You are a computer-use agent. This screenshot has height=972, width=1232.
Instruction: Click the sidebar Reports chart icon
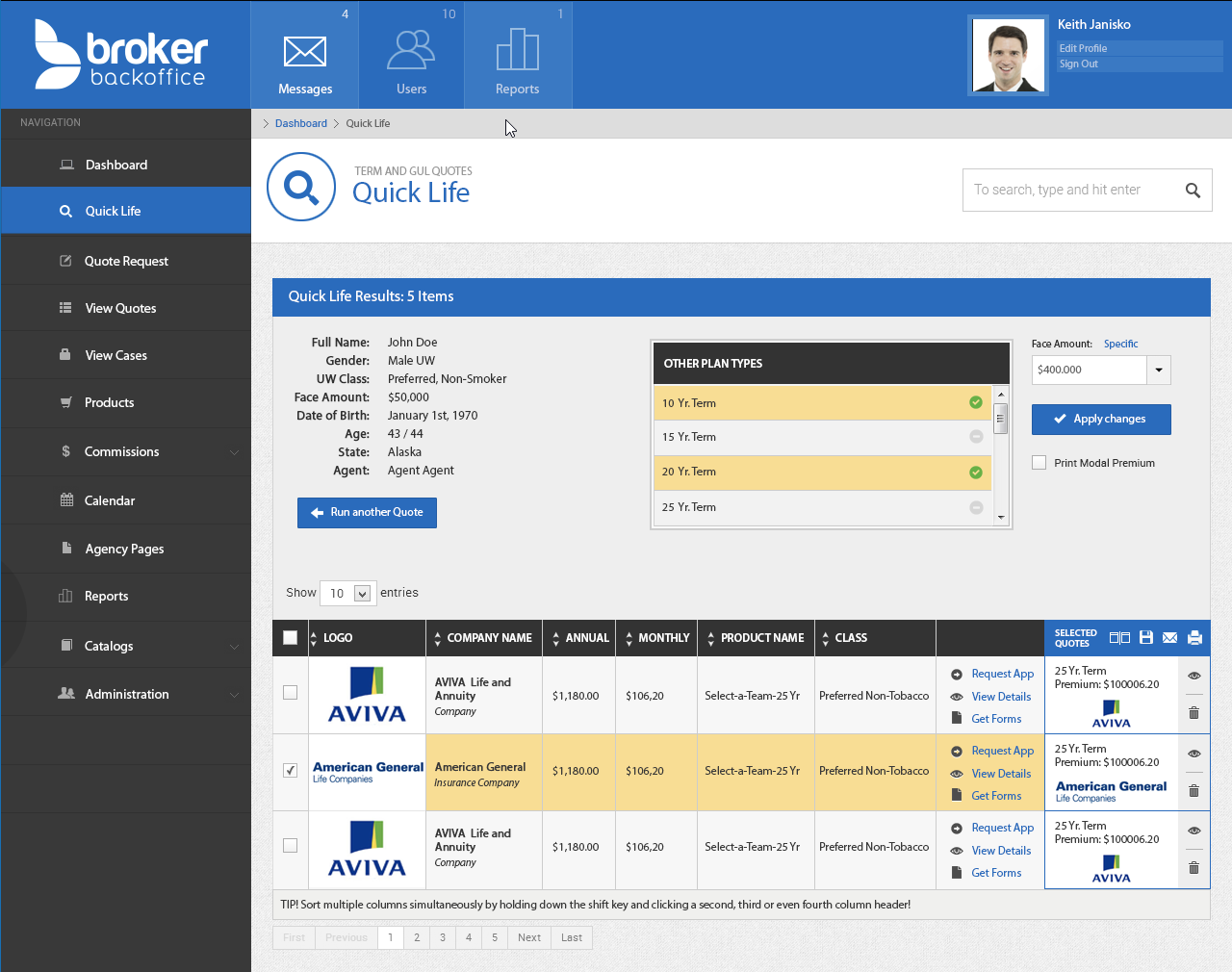[x=65, y=596]
